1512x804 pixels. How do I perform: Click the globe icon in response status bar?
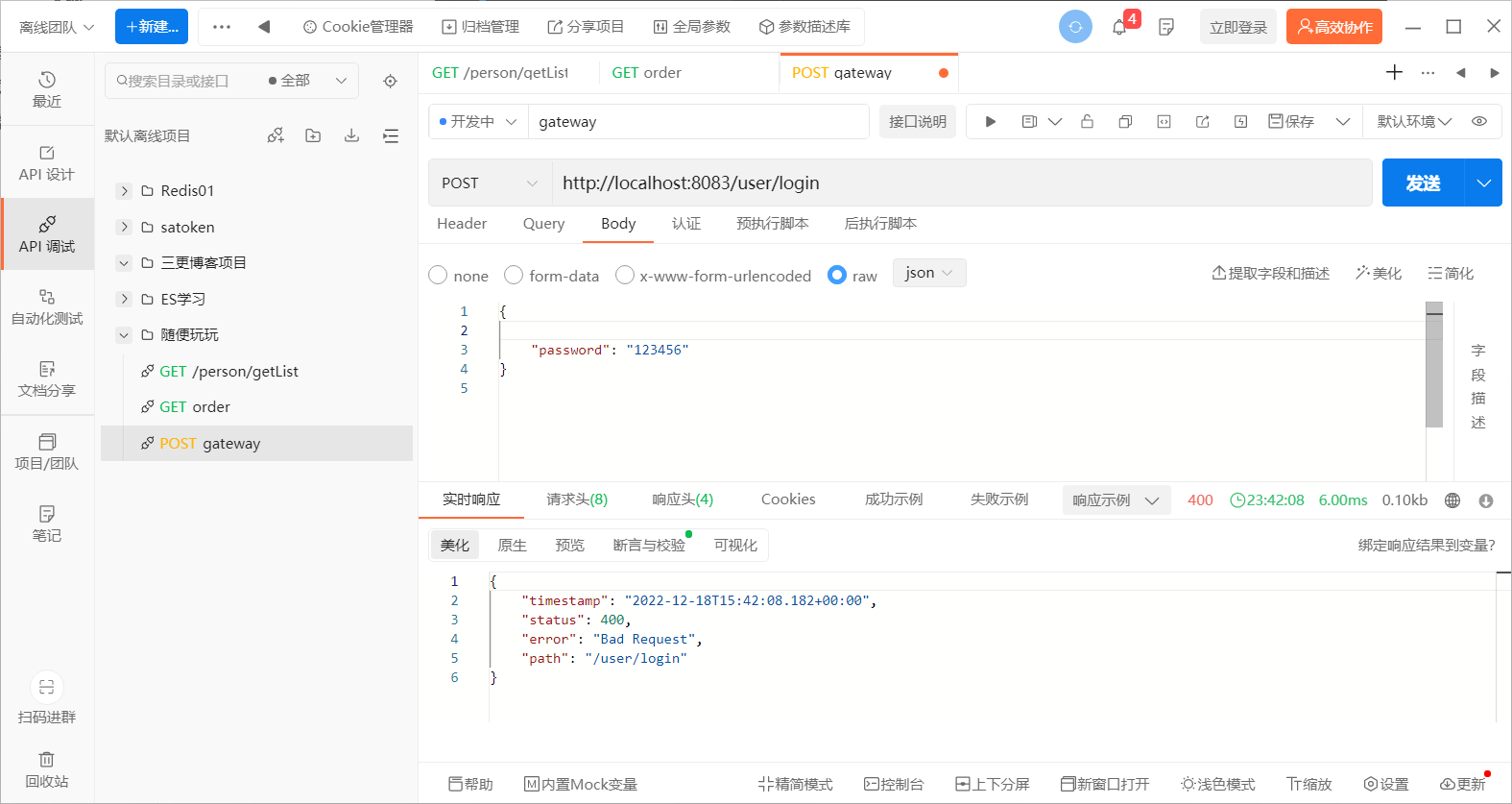1452,500
